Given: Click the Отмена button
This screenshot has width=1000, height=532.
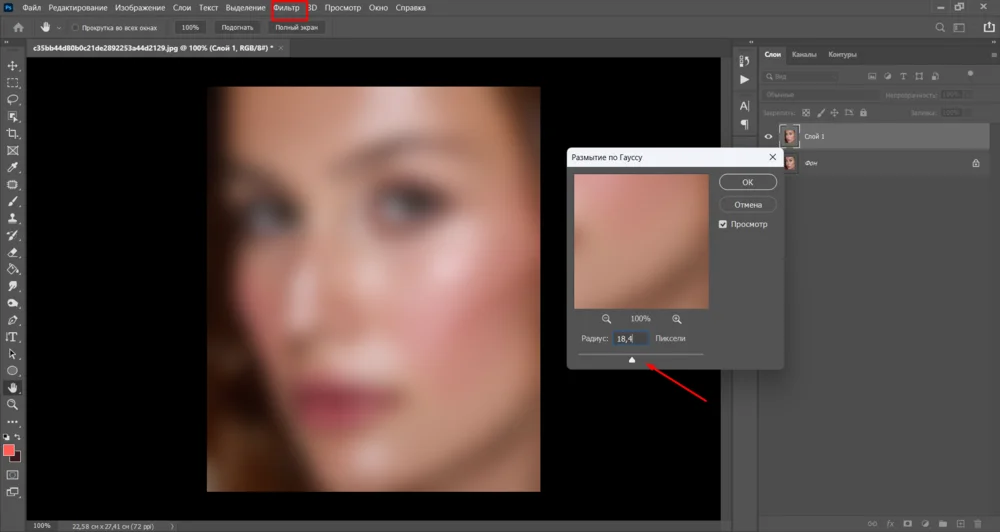Looking at the screenshot, I should 747,204.
